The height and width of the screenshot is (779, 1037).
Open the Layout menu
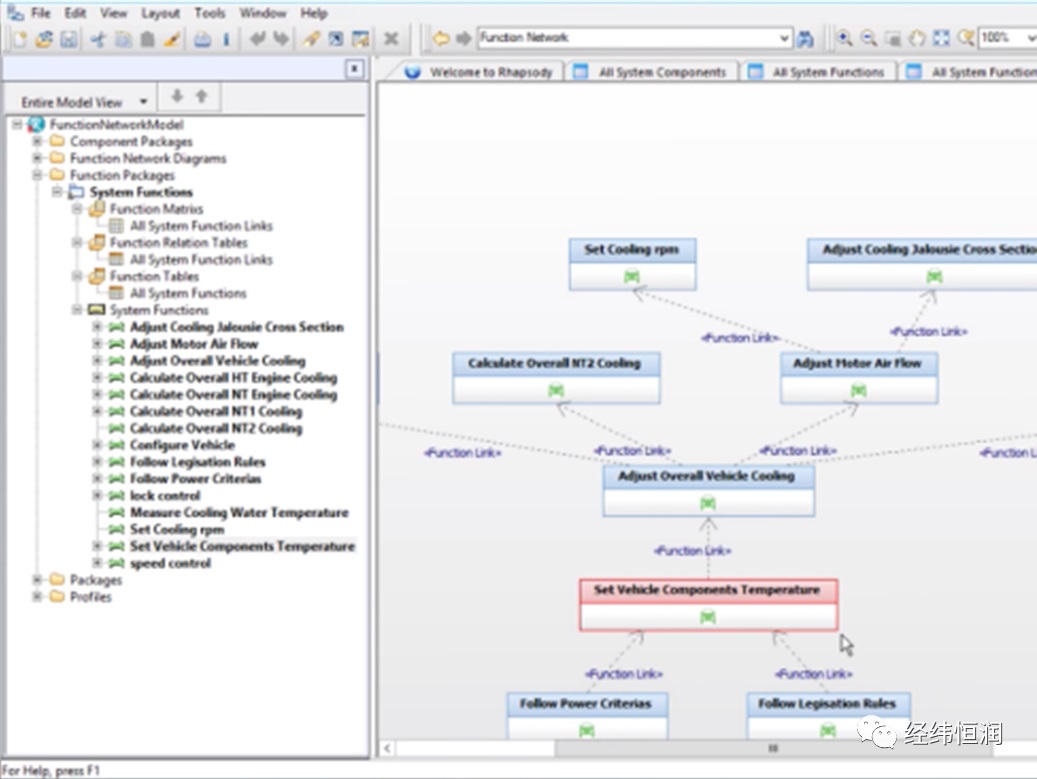[x=160, y=13]
